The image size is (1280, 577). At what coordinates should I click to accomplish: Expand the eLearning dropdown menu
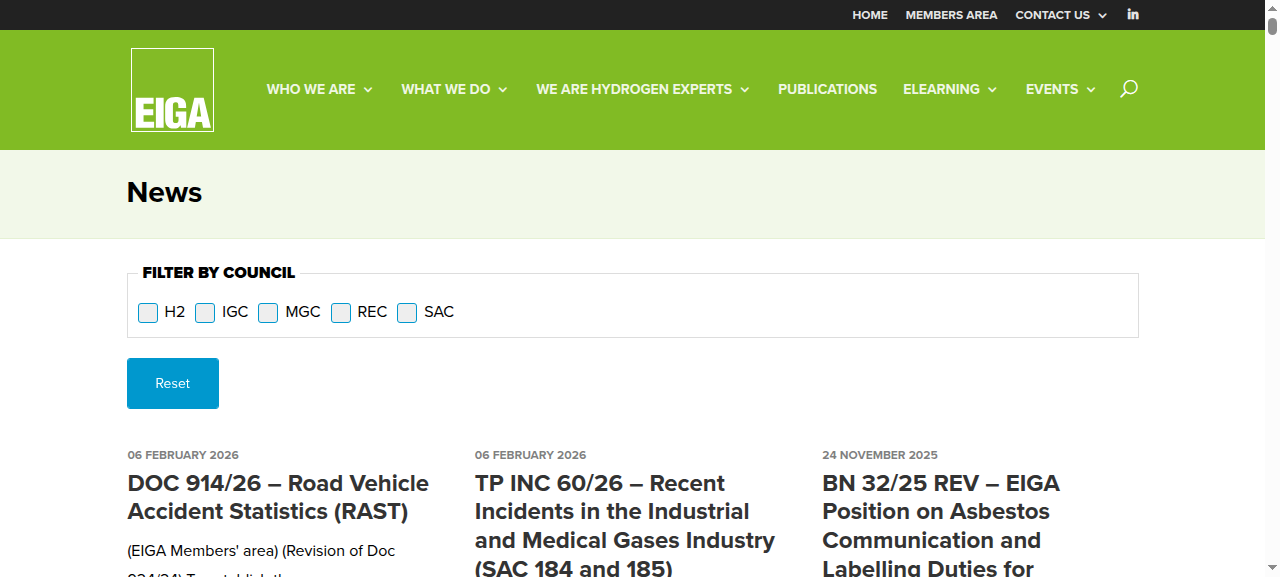(950, 89)
